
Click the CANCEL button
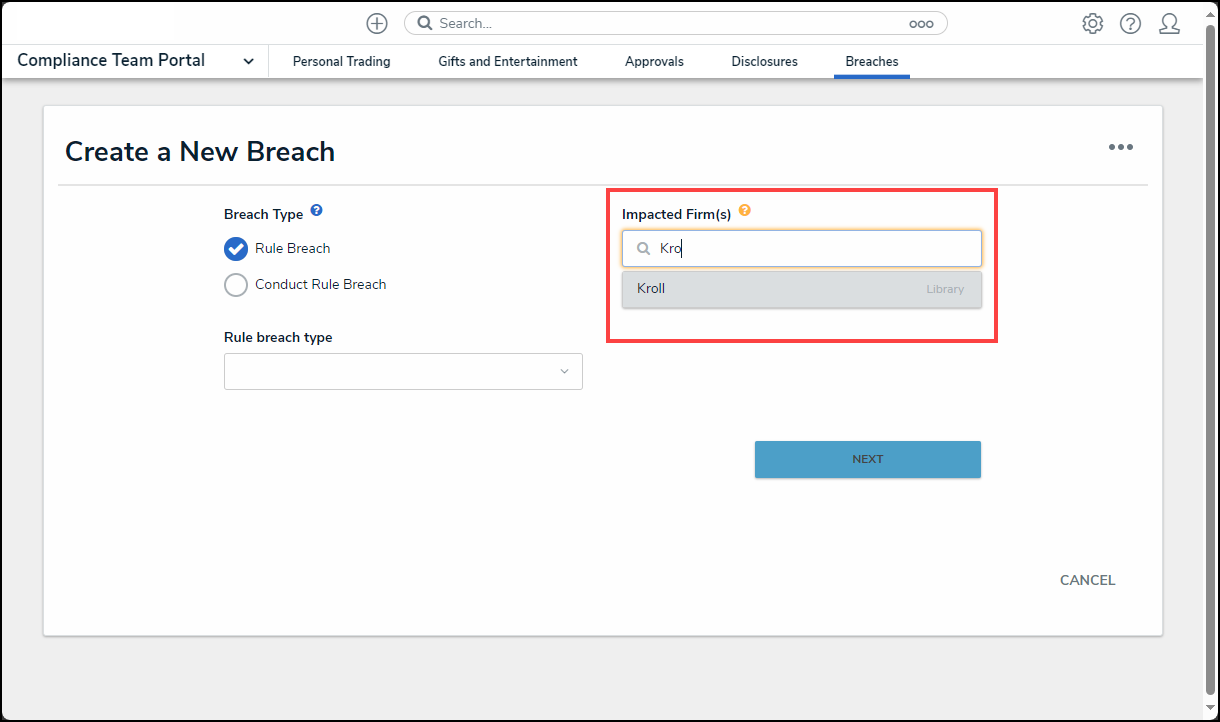pos(1087,580)
